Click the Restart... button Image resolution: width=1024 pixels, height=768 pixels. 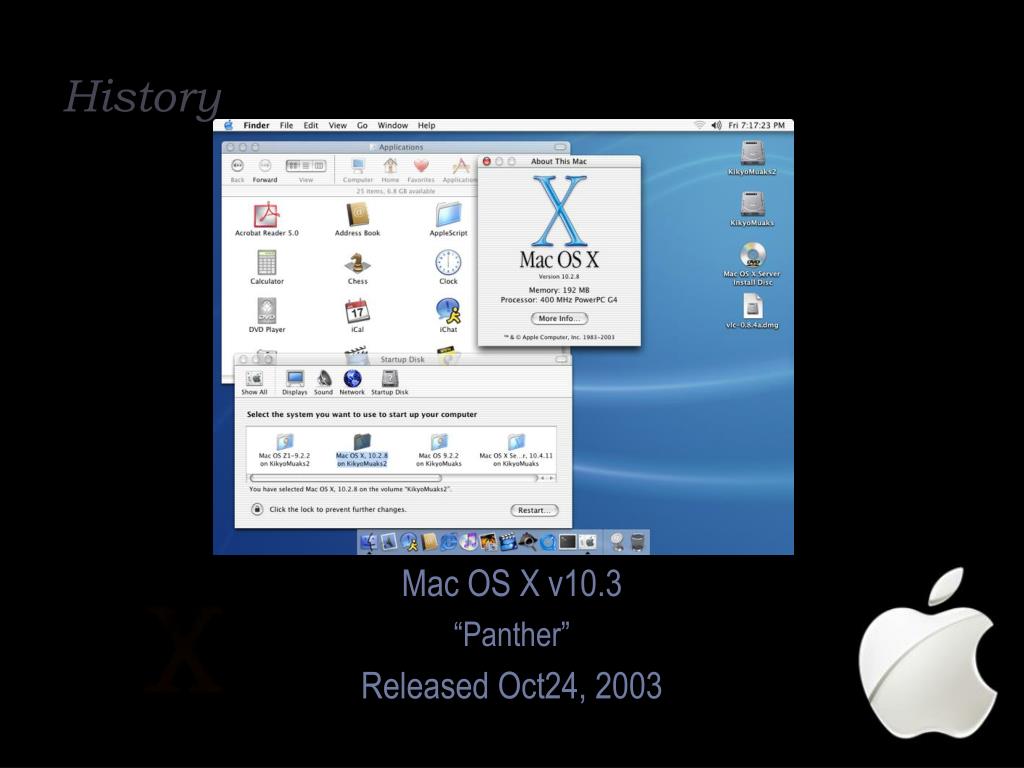coord(534,511)
